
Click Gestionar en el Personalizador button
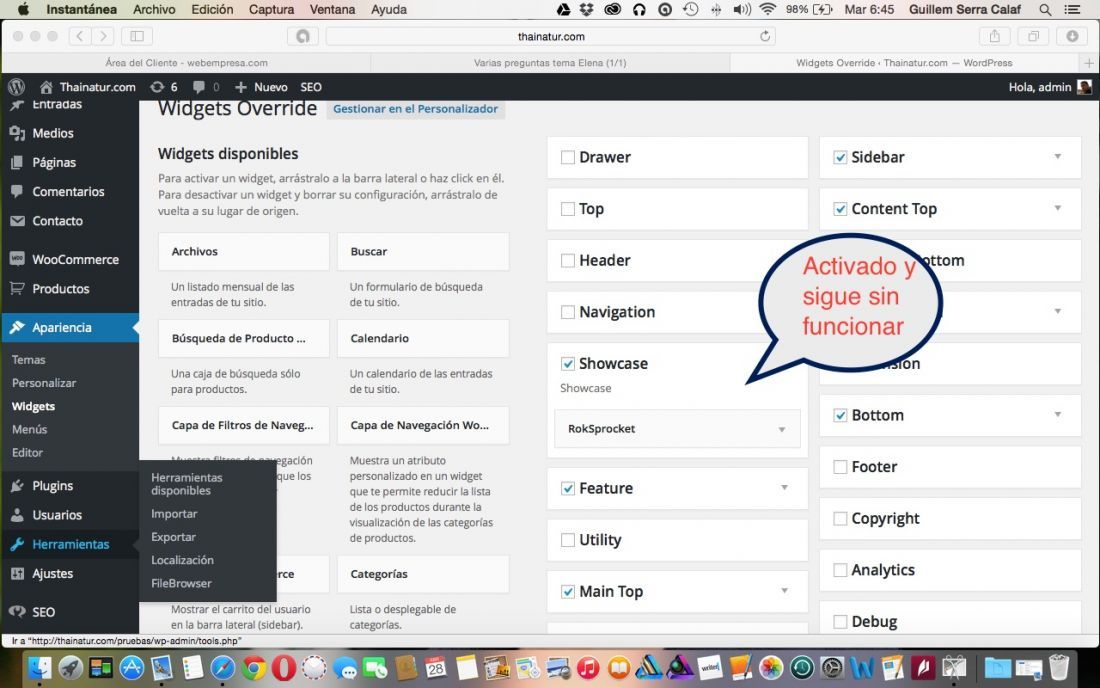(x=415, y=109)
